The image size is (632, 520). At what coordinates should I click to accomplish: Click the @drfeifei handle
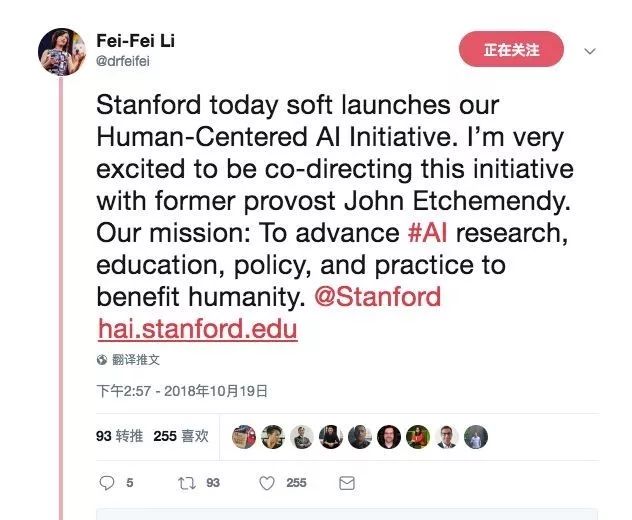125,61
